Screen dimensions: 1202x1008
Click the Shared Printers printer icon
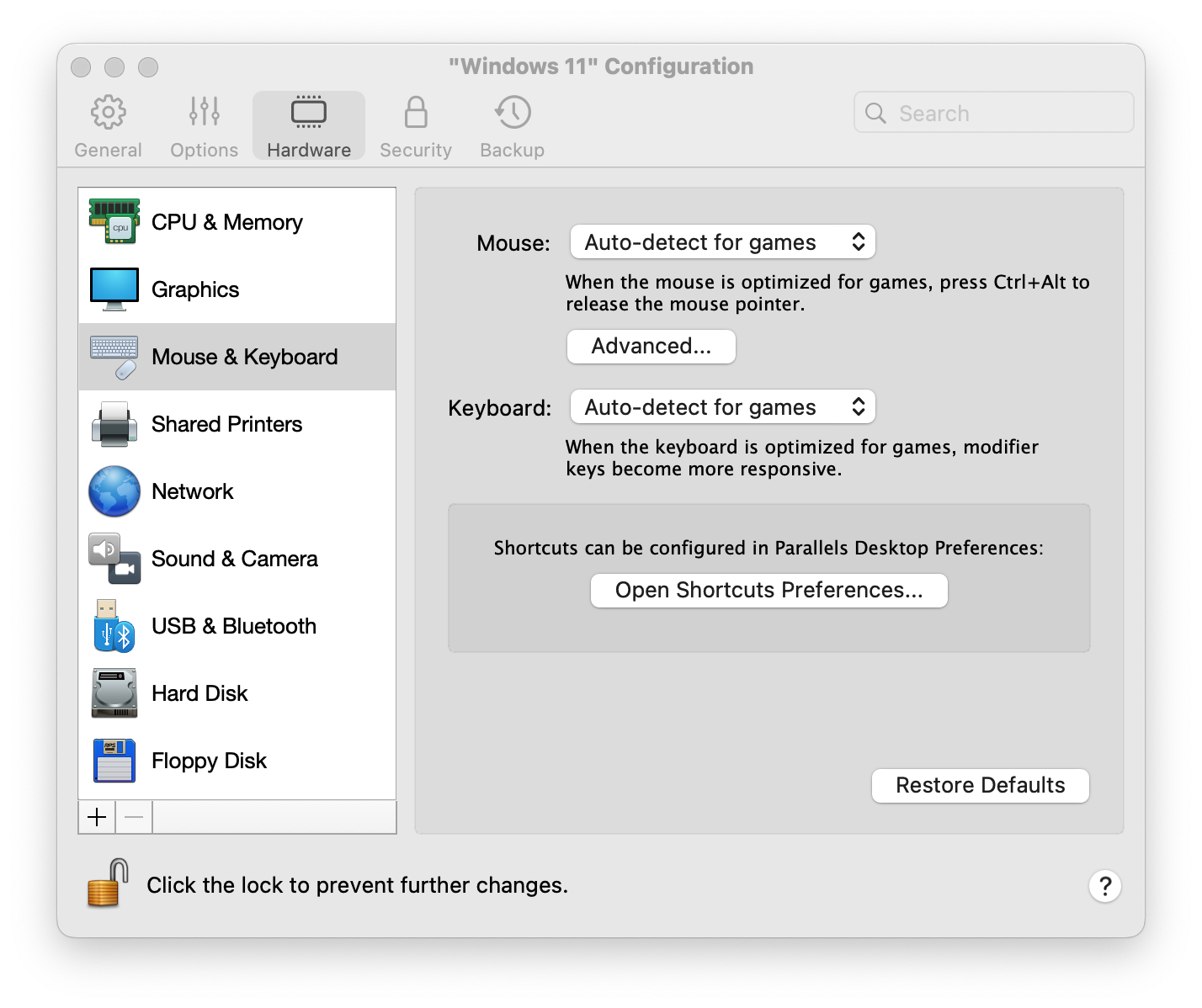point(114,424)
